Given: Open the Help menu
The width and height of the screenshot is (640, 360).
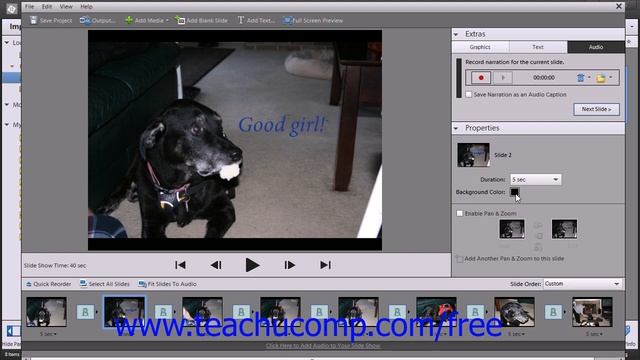Looking at the screenshot, I should pos(86,7).
